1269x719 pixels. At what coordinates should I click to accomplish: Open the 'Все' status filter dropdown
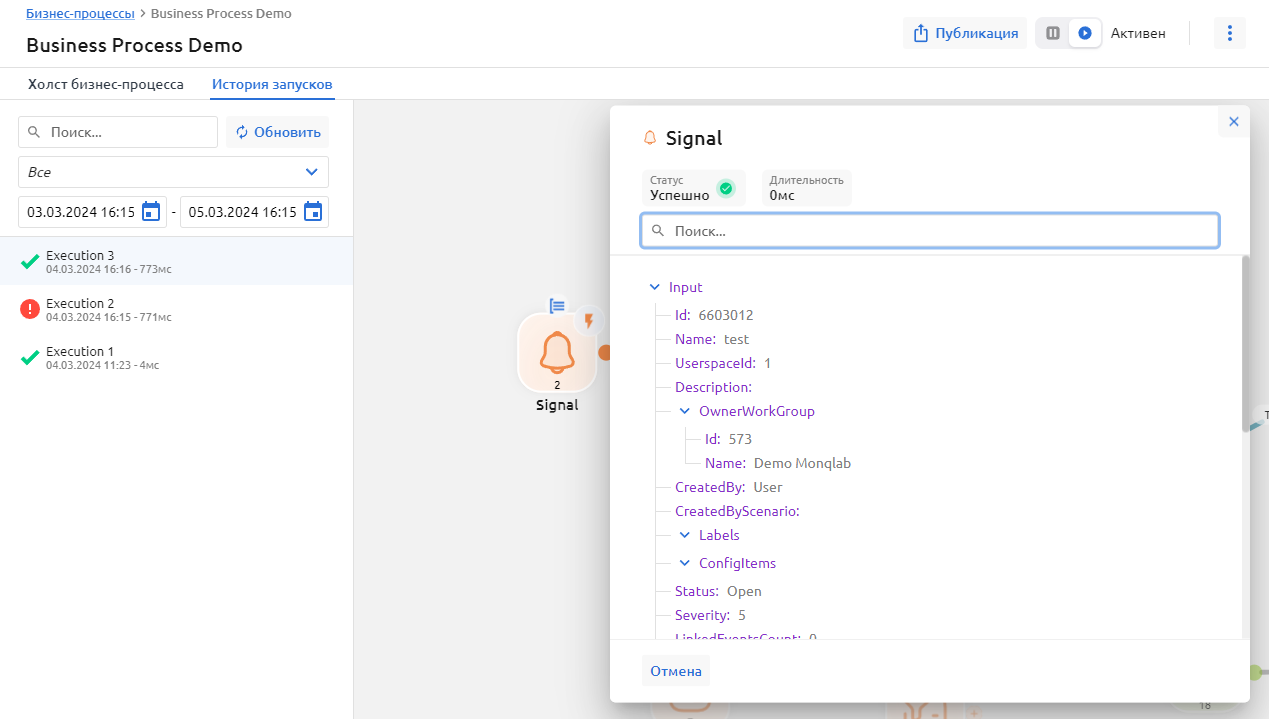pos(173,172)
